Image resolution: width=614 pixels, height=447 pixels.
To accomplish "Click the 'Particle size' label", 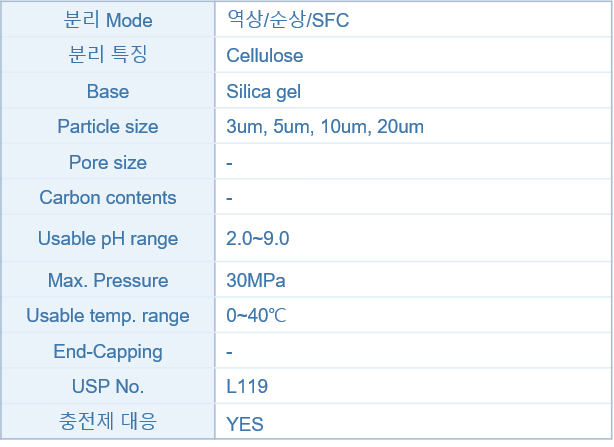I will click(x=108, y=126).
